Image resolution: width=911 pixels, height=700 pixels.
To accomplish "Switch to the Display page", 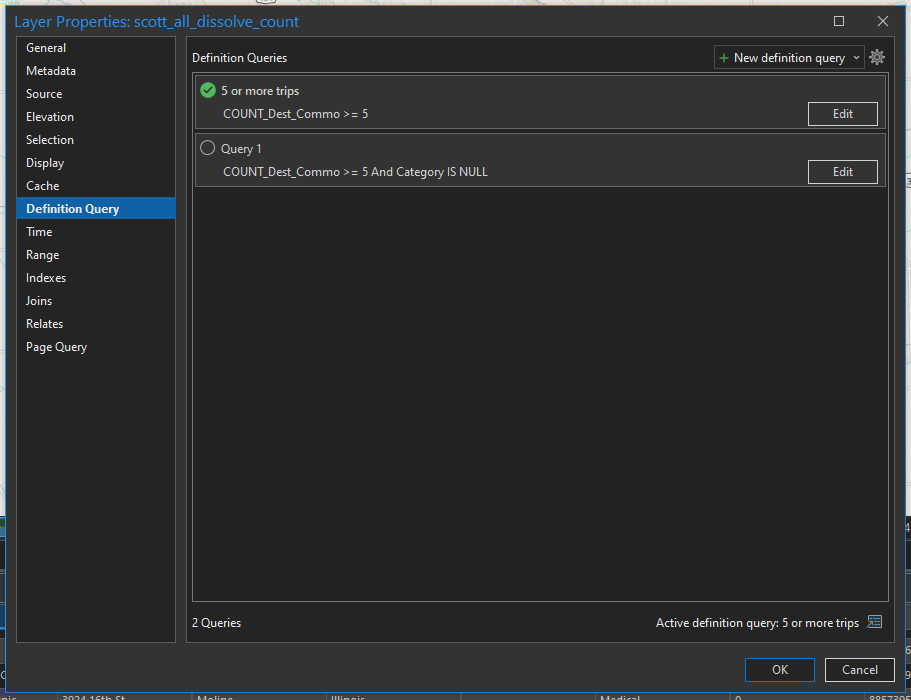I will [46, 162].
